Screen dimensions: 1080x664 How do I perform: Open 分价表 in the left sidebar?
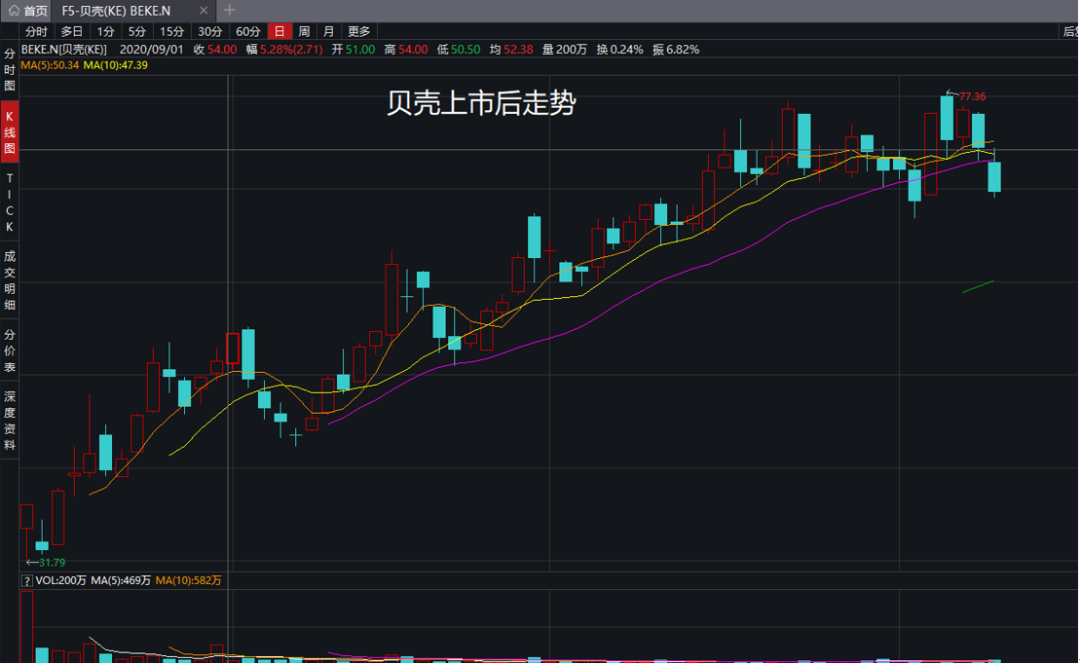[x=10, y=351]
